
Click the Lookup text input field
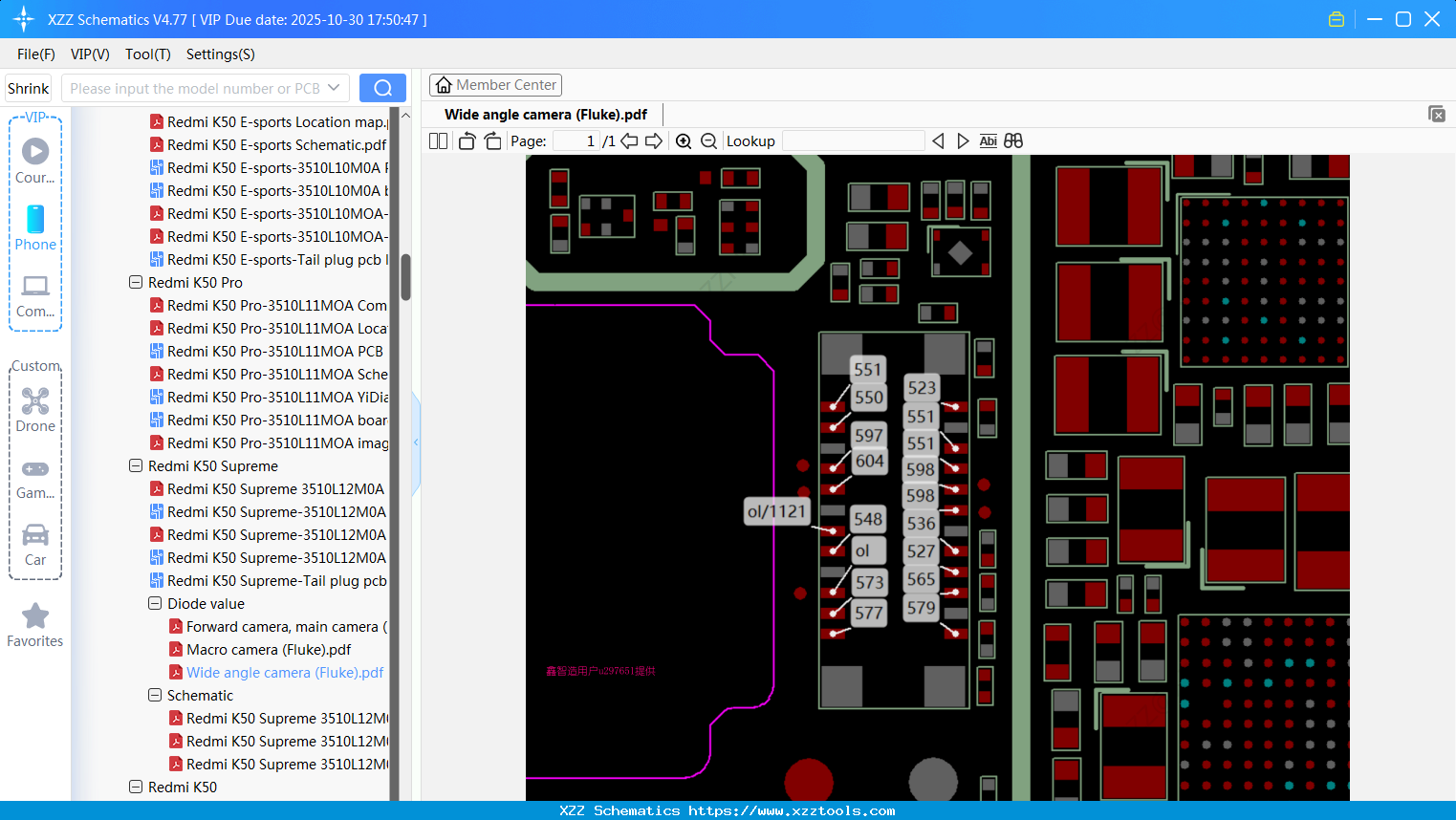(853, 141)
